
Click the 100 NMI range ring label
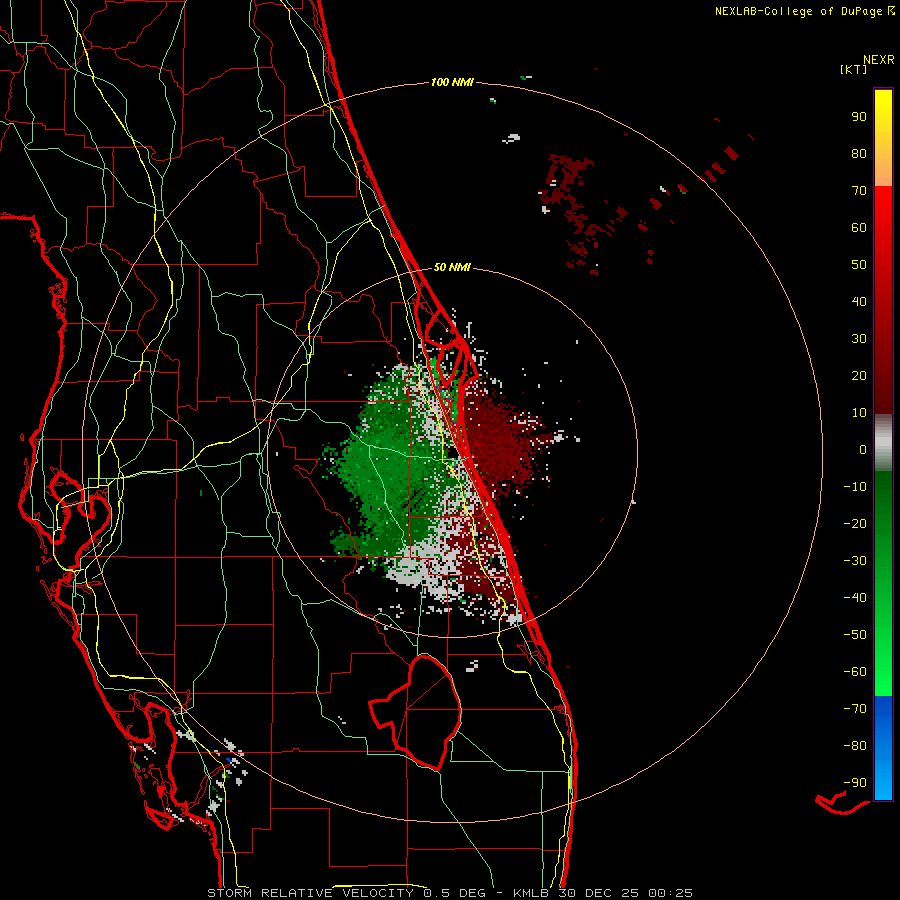[x=452, y=83]
